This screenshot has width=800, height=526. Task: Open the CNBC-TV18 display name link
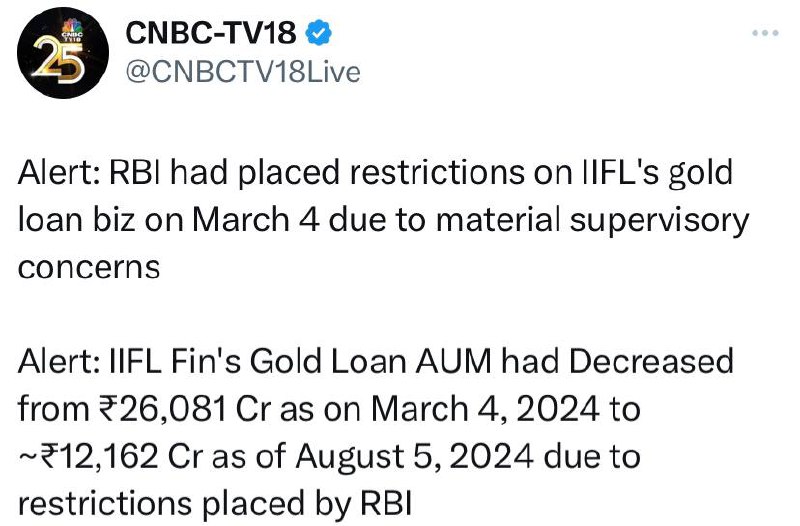tap(211, 33)
